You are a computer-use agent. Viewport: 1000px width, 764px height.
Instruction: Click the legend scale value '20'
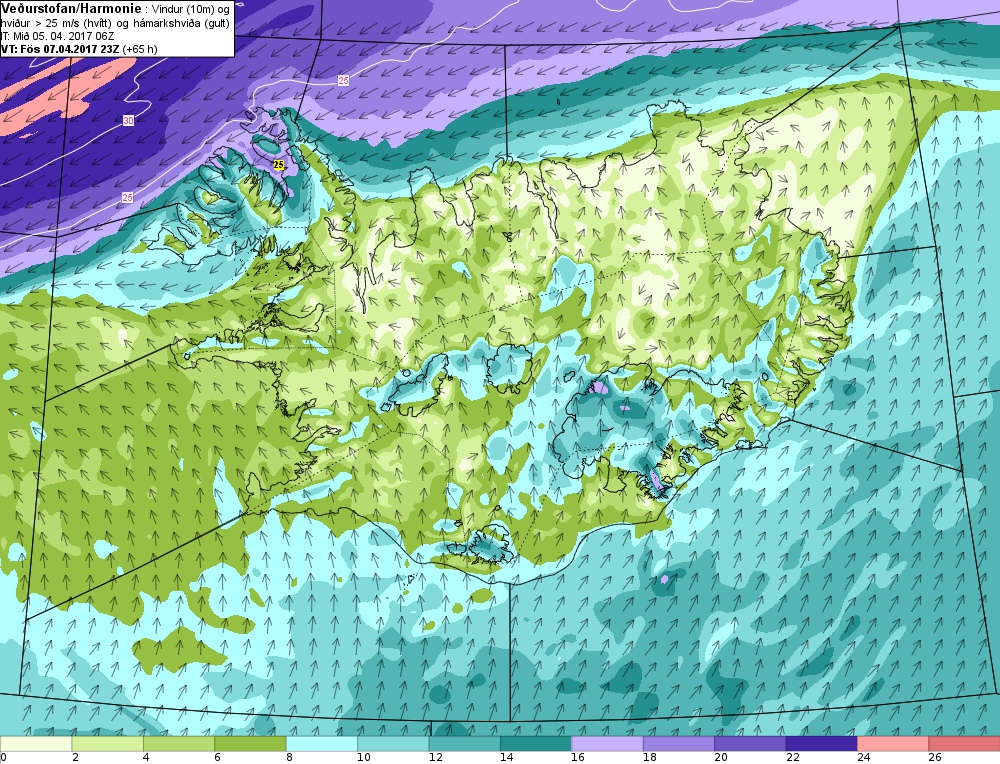tap(721, 758)
